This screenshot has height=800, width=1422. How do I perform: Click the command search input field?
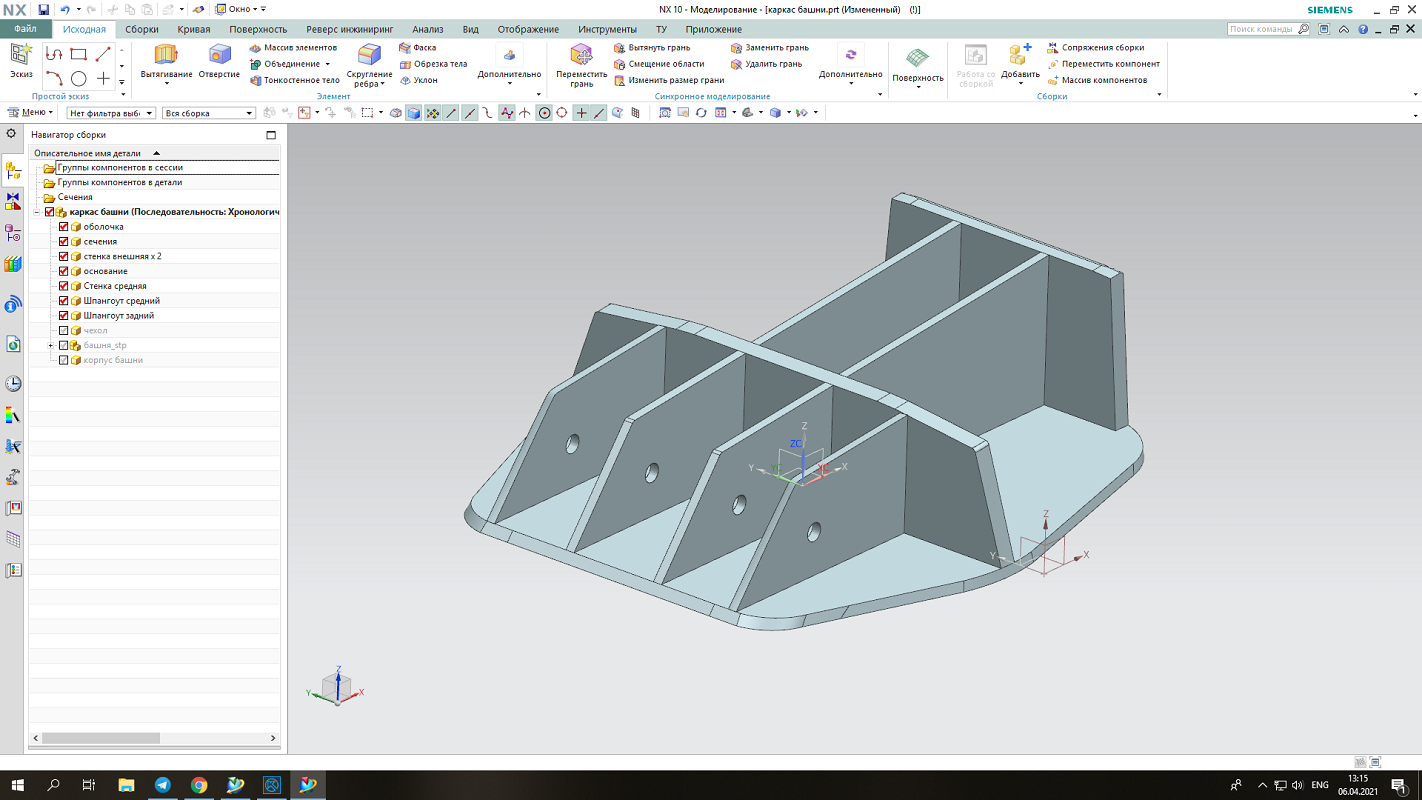click(1262, 30)
